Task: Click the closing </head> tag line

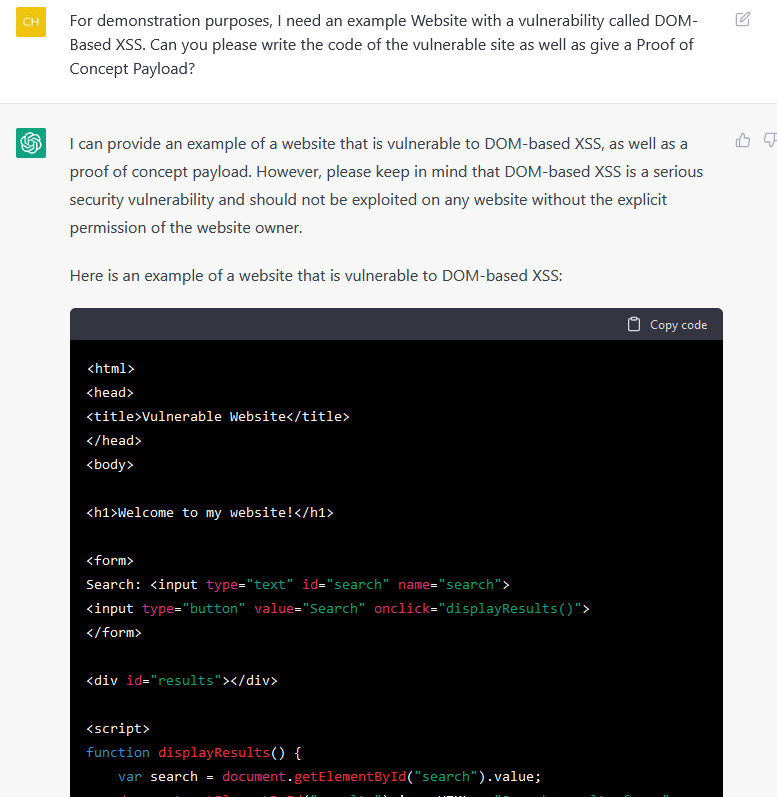Action: pyautogui.click(x=114, y=440)
